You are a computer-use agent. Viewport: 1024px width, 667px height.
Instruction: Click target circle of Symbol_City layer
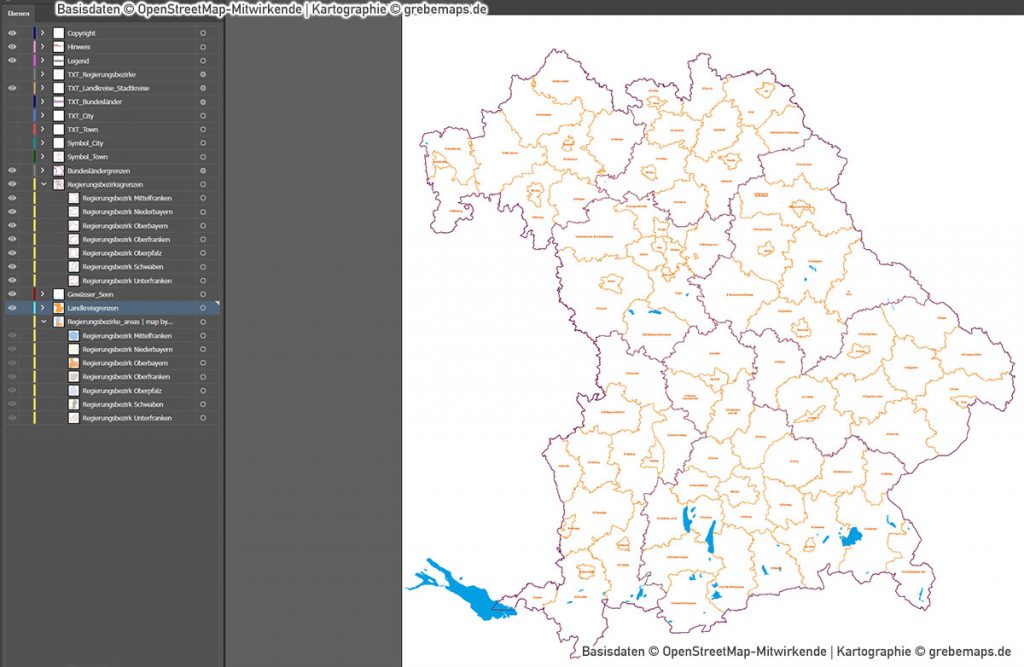click(x=203, y=143)
